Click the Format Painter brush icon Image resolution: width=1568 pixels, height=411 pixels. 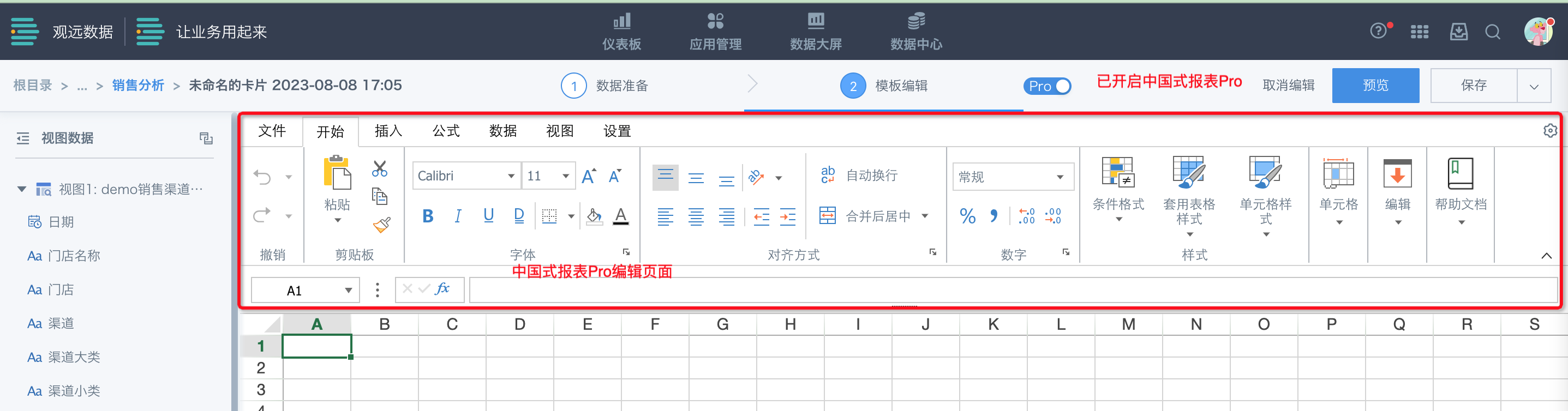[x=382, y=226]
